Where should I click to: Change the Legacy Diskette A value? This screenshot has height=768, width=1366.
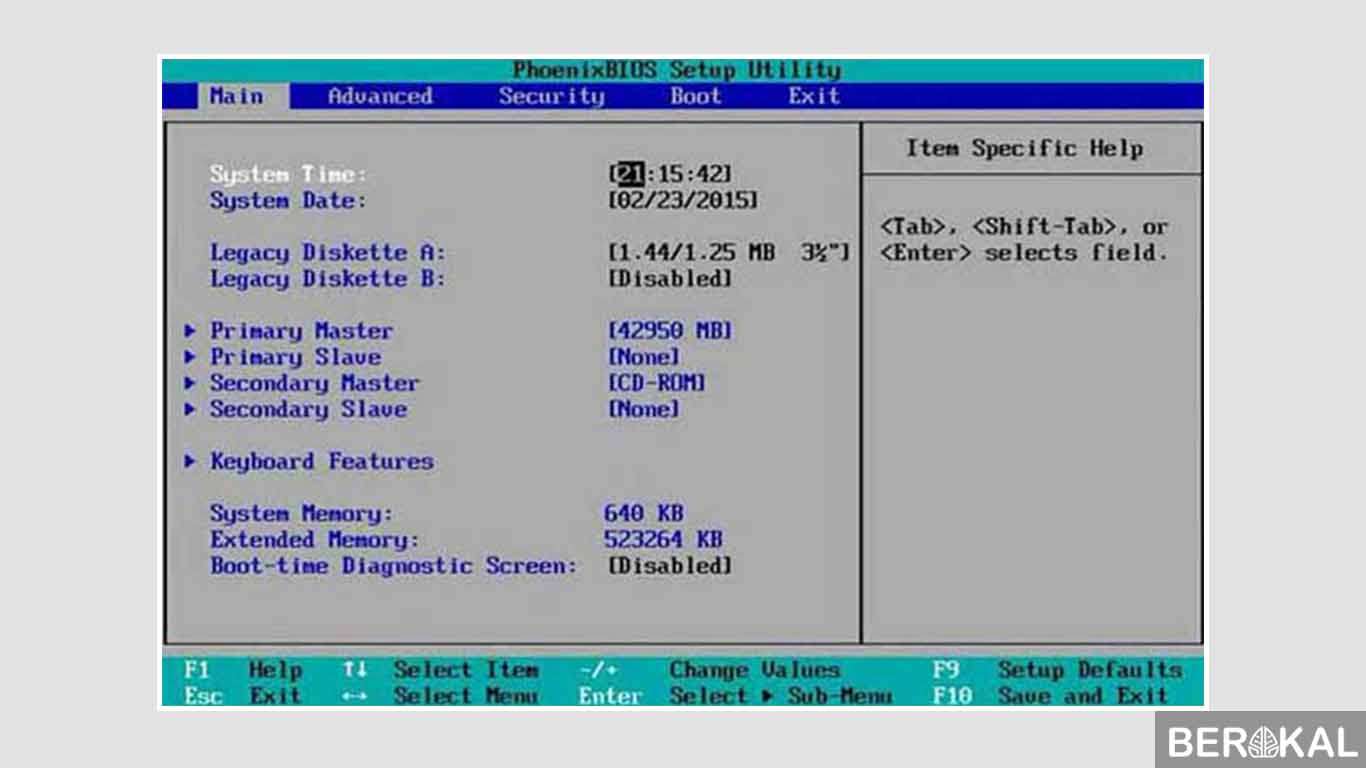[x=729, y=253]
